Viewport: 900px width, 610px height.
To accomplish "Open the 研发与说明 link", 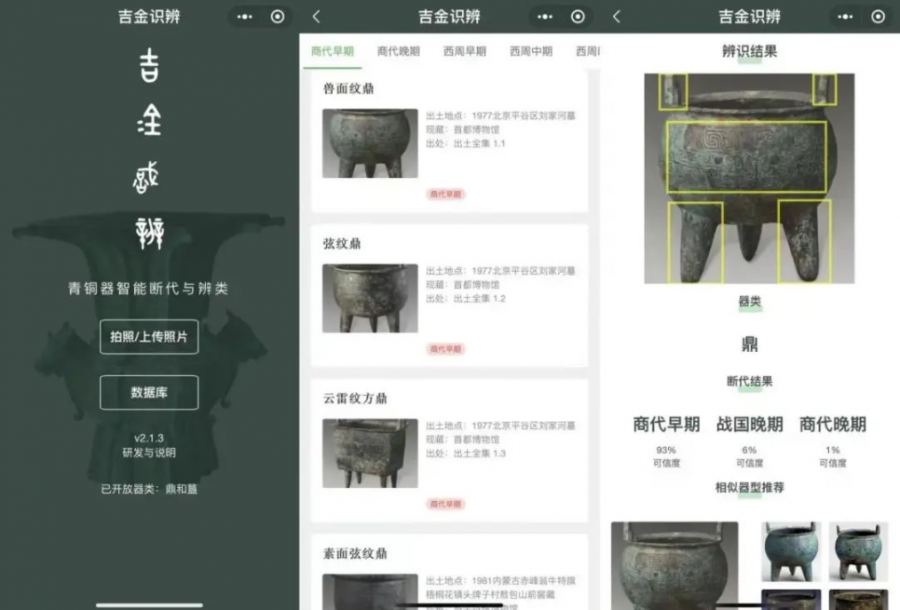I will coord(149,453).
